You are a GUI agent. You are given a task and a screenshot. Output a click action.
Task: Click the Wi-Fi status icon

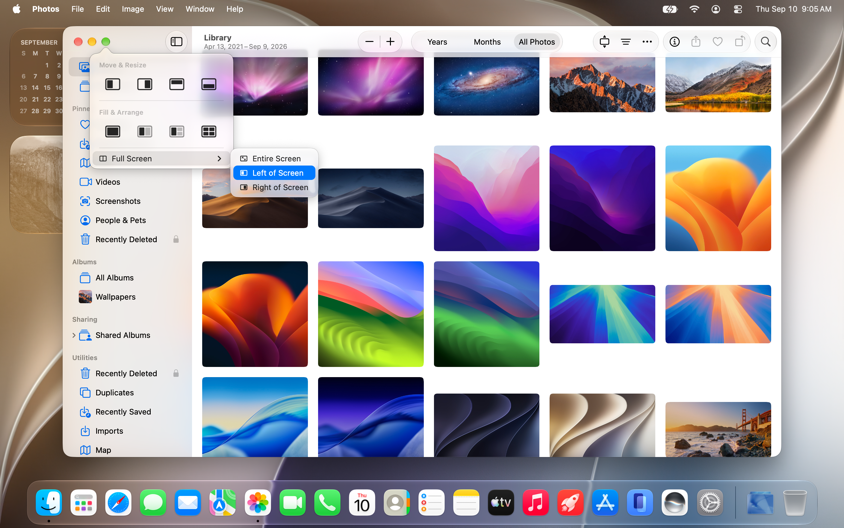(694, 9)
